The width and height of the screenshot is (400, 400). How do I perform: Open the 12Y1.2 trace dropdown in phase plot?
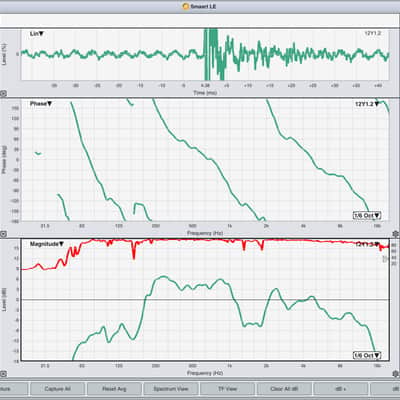(367, 104)
